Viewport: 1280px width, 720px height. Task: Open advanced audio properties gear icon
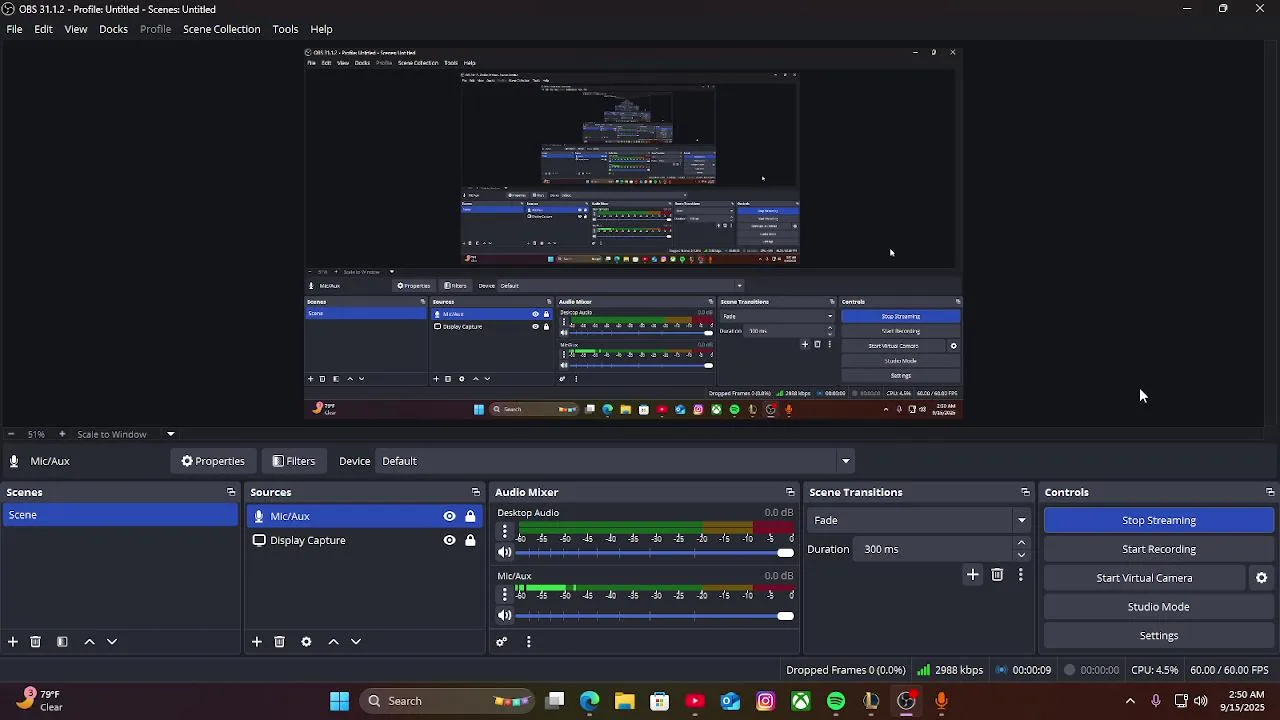502,642
